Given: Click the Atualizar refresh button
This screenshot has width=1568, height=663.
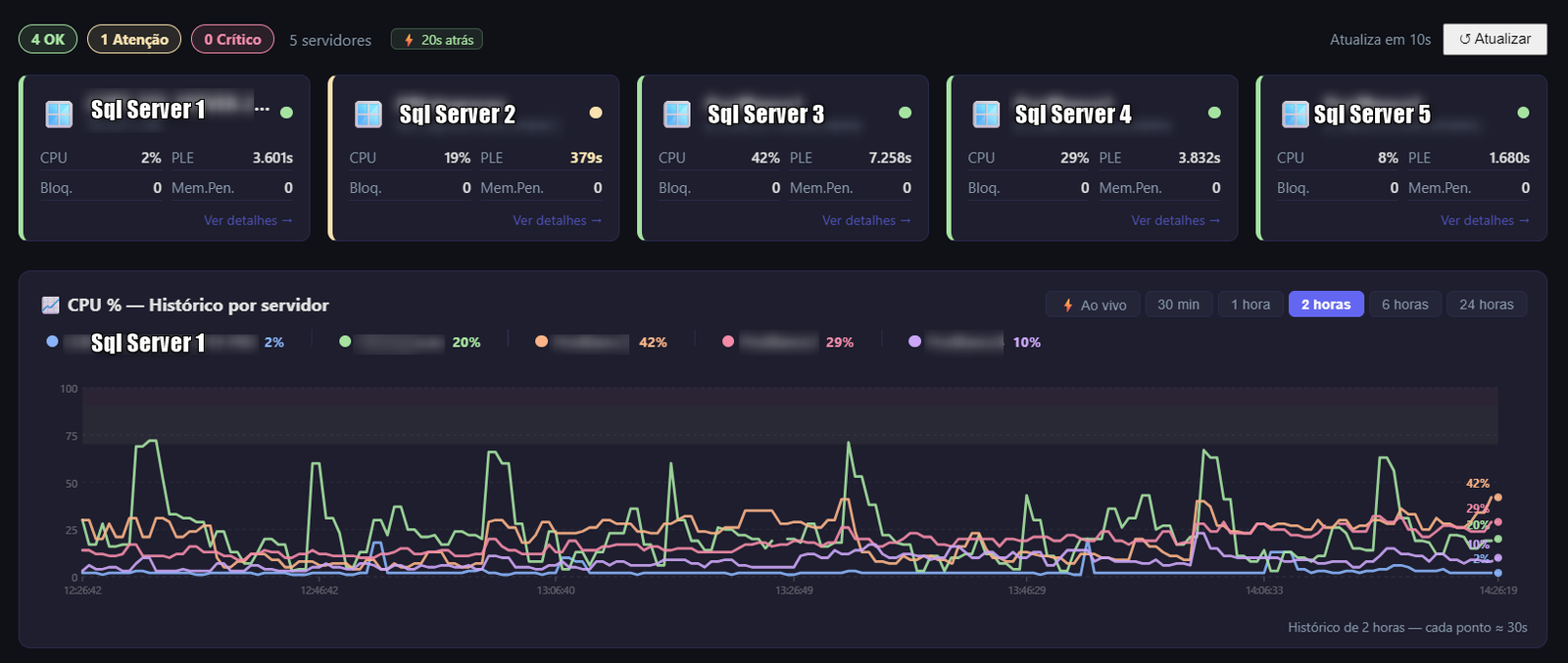Looking at the screenshot, I should pos(1494,39).
